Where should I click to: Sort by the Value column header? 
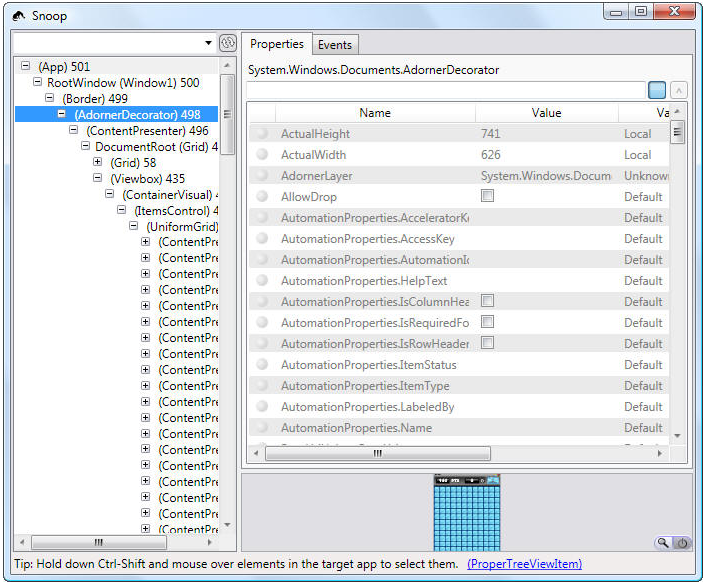(546, 113)
